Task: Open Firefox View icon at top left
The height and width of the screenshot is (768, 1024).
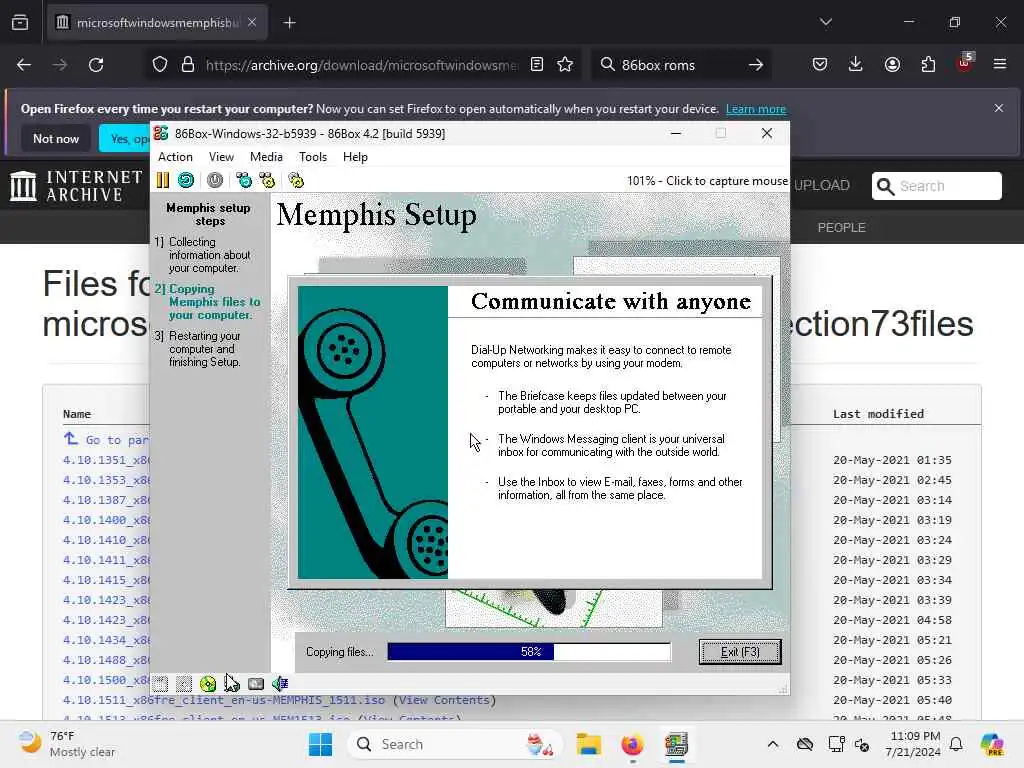Action: [x=20, y=23]
